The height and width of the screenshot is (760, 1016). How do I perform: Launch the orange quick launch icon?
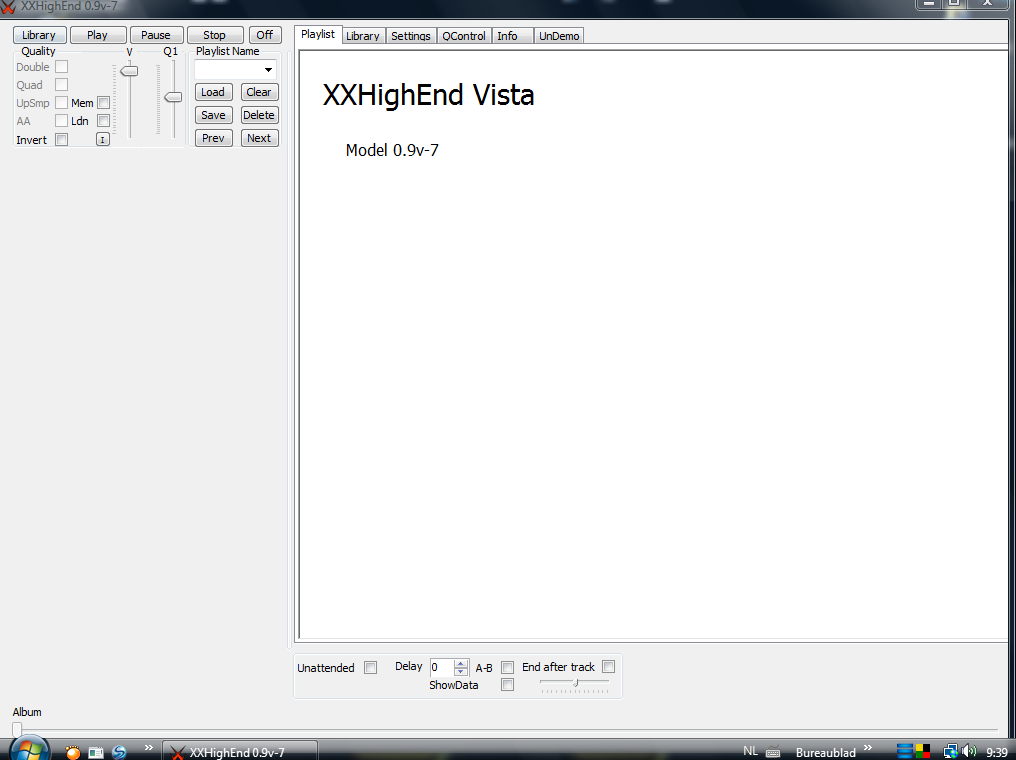tap(73, 752)
